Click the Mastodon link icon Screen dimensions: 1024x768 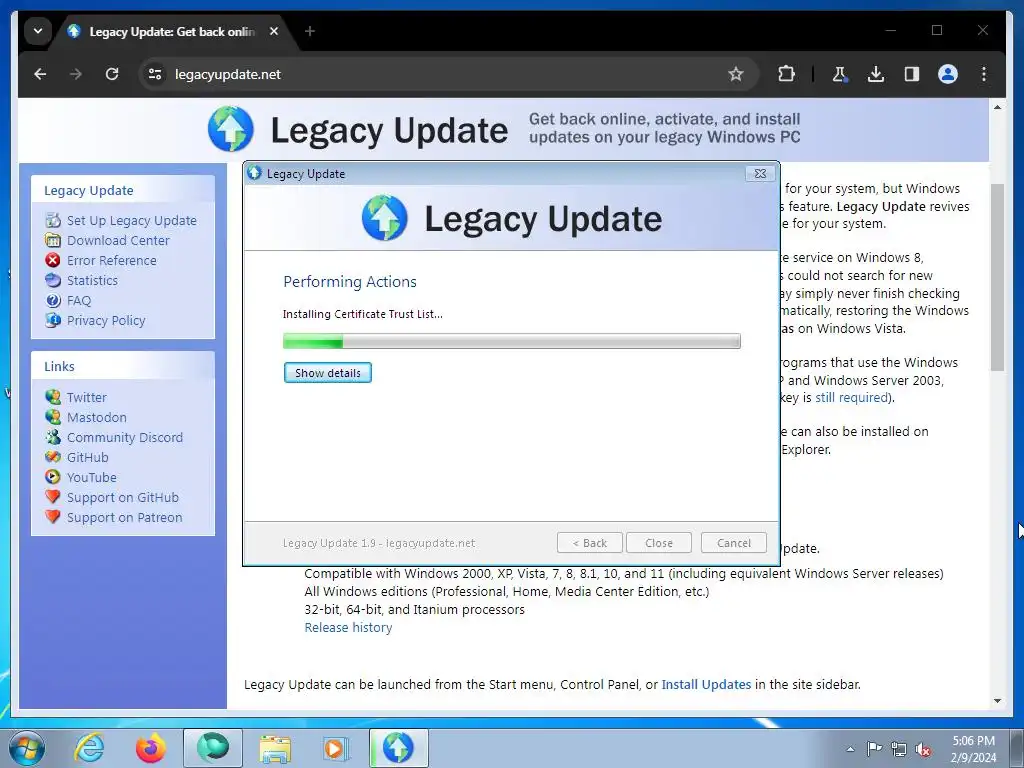click(x=53, y=417)
